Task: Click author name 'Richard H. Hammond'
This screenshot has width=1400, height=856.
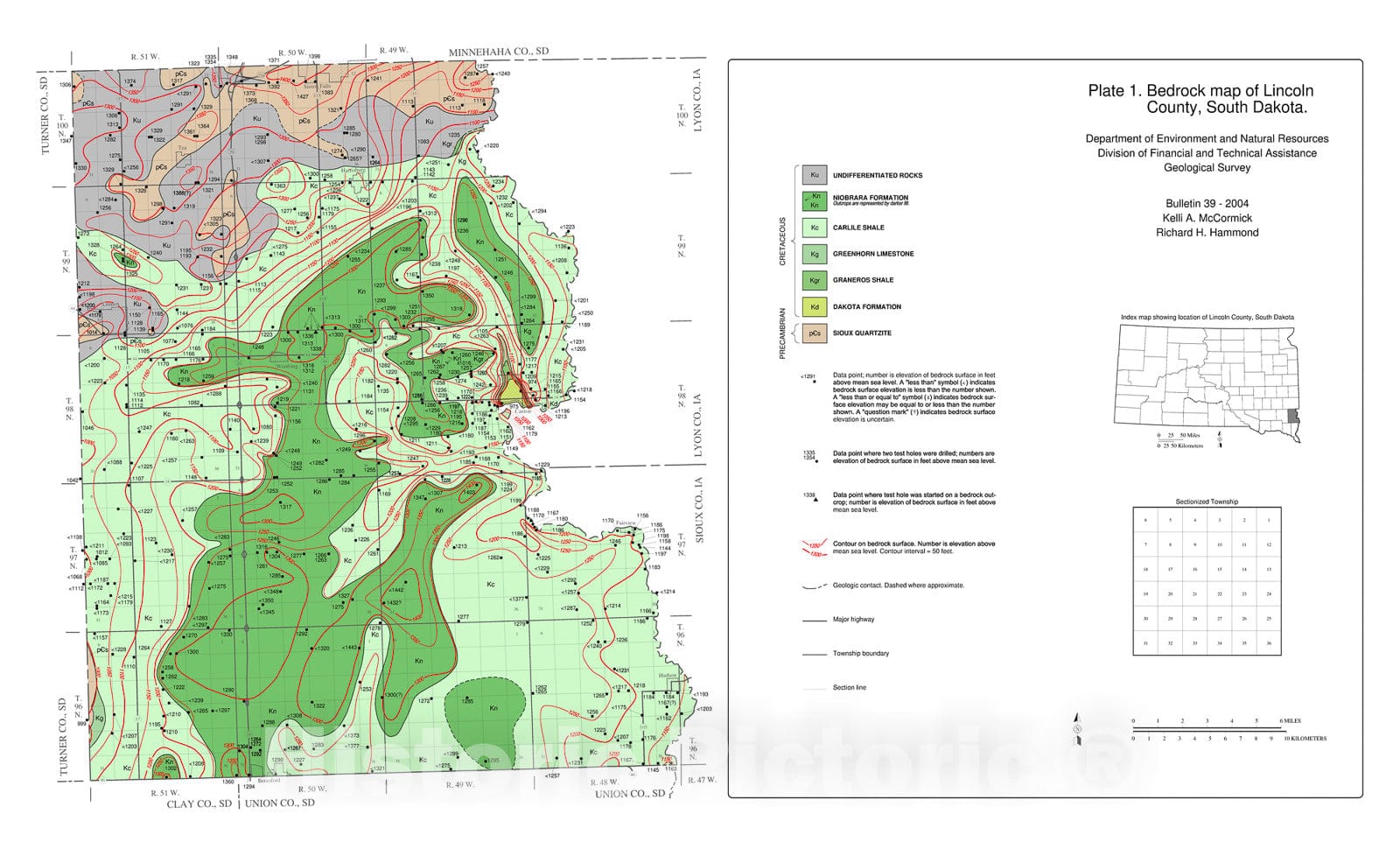Action: (1207, 233)
